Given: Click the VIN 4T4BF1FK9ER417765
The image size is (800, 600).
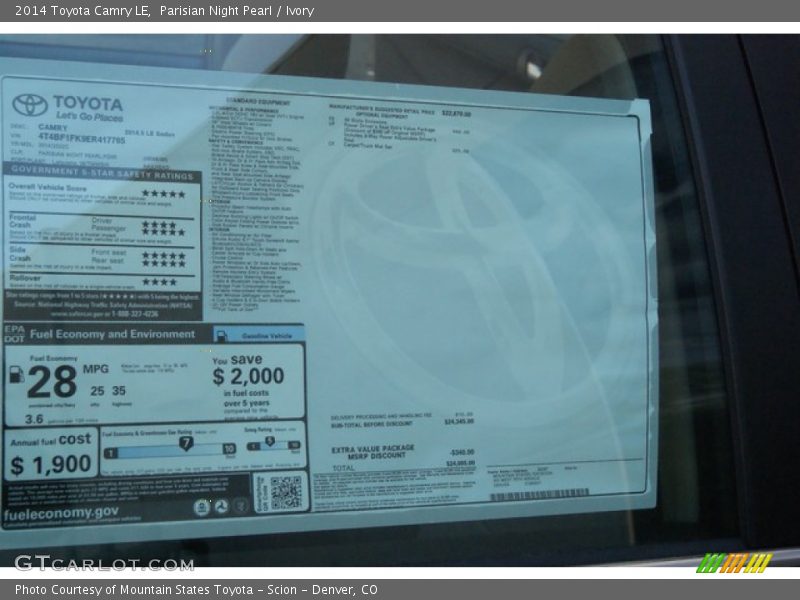Looking at the screenshot, I should tap(82, 138).
